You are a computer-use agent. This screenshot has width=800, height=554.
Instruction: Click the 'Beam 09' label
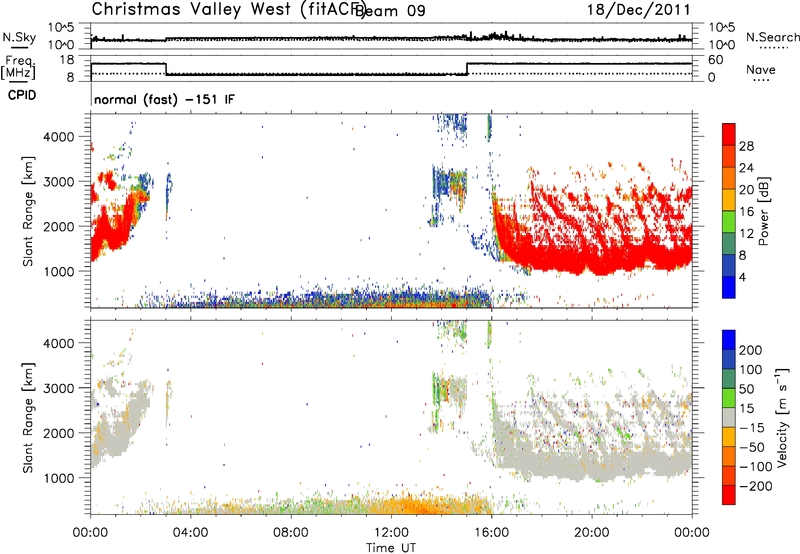390,11
